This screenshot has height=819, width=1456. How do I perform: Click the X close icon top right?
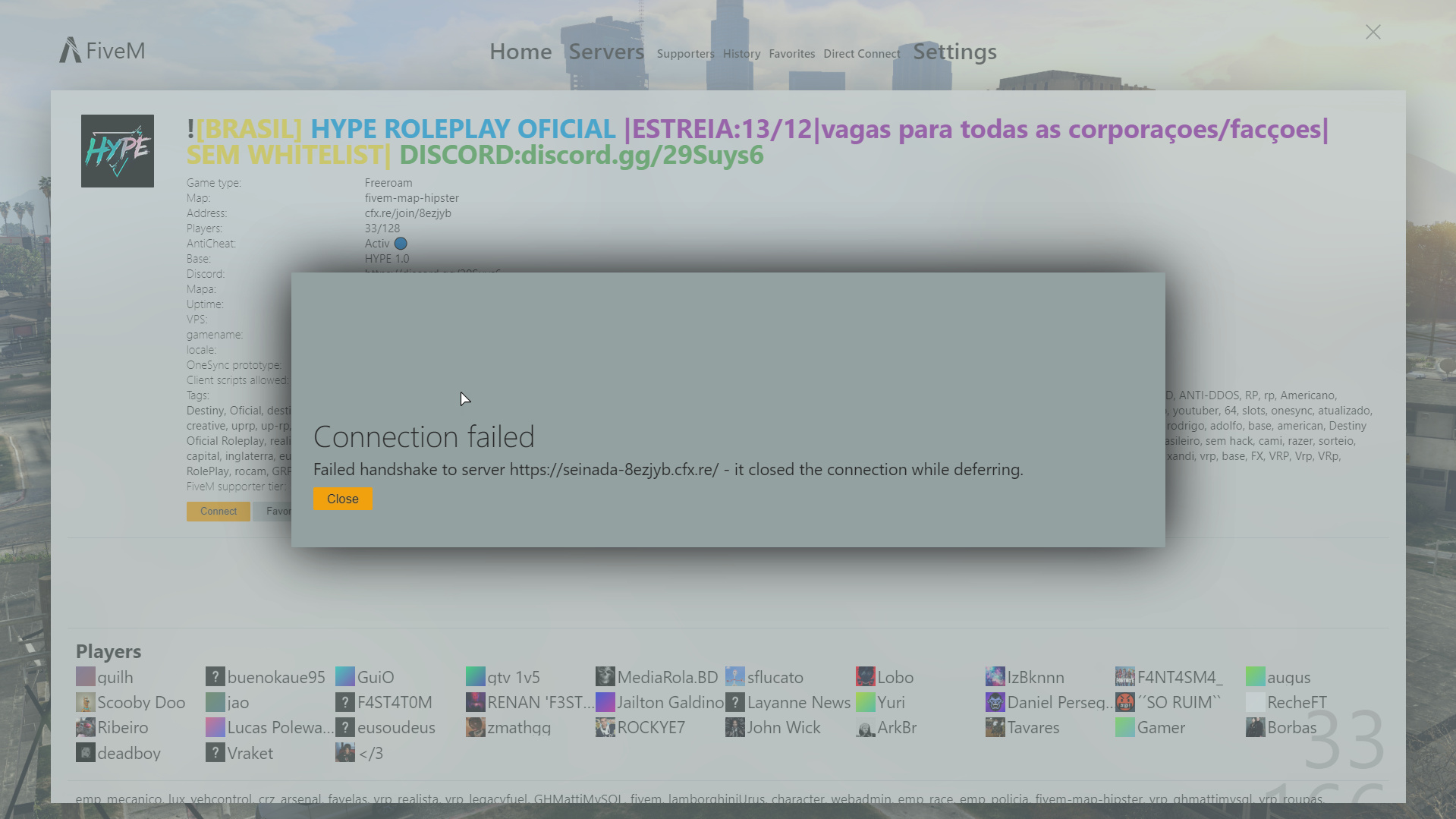click(x=1373, y=32)
